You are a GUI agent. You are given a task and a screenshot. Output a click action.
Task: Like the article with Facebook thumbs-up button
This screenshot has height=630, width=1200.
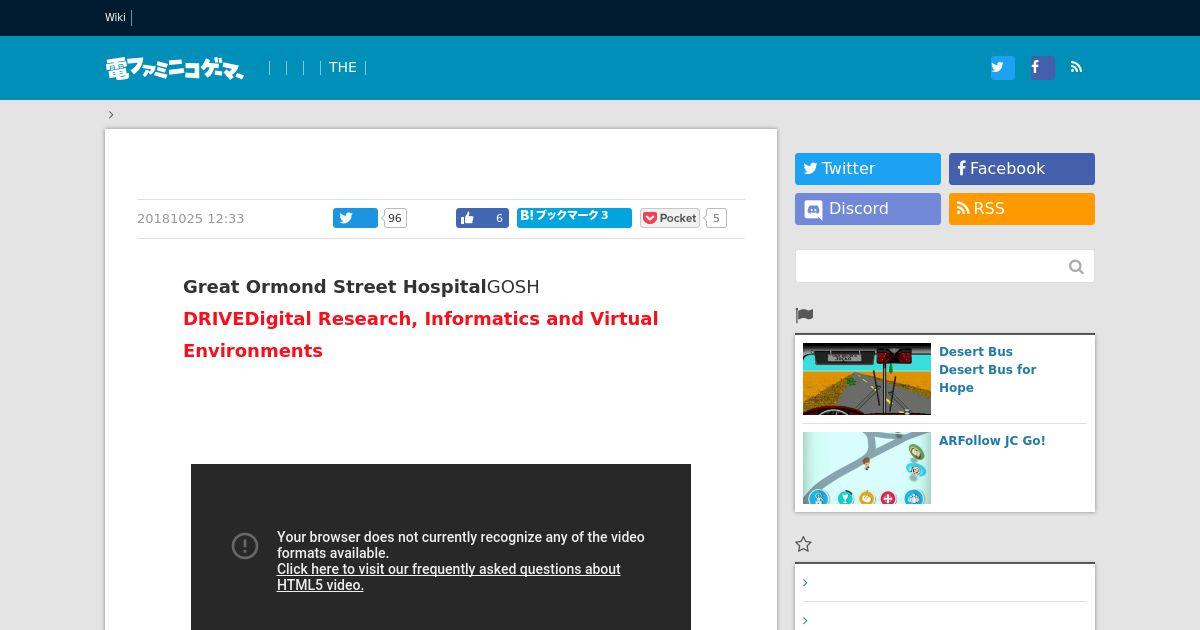coord(482,218)
